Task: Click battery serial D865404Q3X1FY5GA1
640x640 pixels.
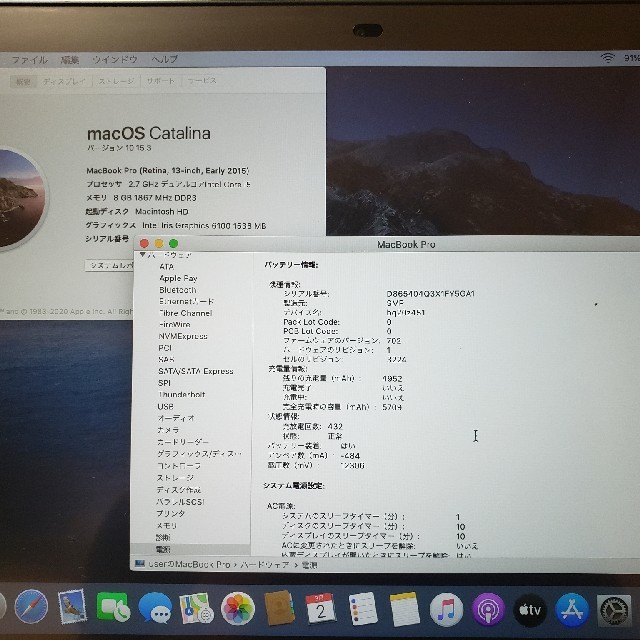Action: (430, 293)
